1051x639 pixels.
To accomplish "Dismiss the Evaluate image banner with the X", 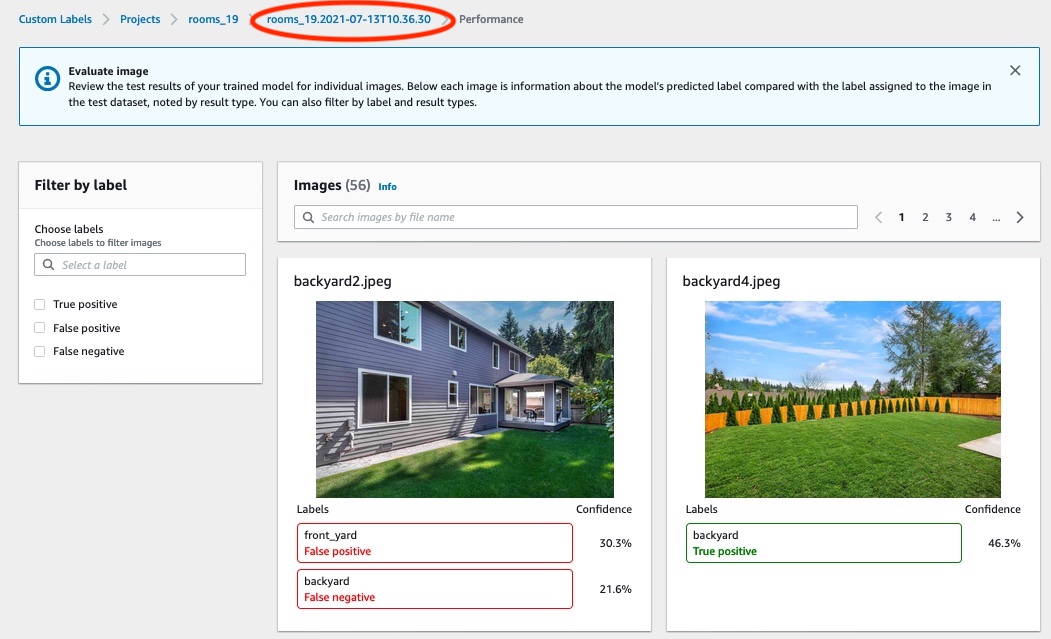I will click(x=1015, y=70).
